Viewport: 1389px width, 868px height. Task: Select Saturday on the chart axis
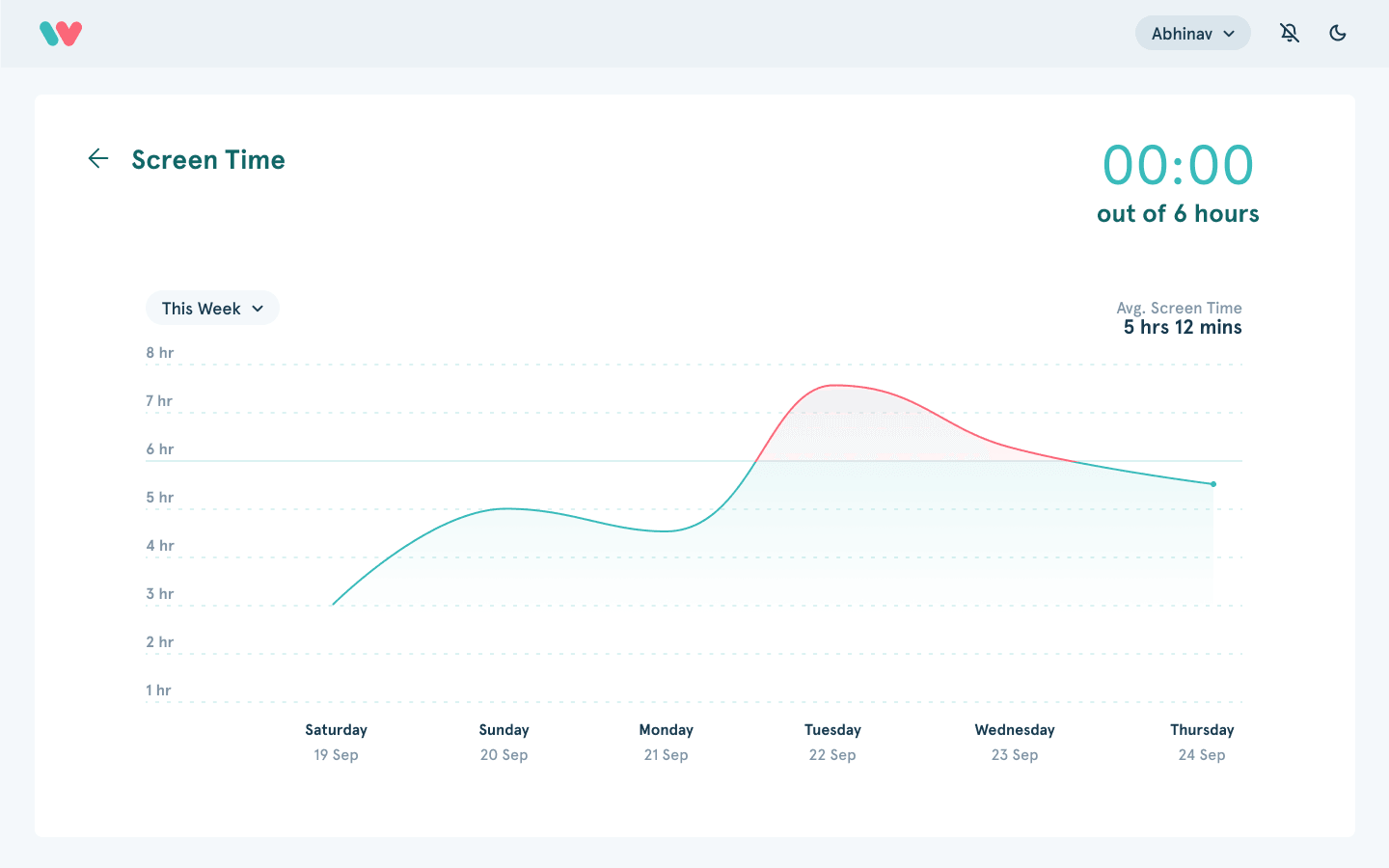pos(336,730)
